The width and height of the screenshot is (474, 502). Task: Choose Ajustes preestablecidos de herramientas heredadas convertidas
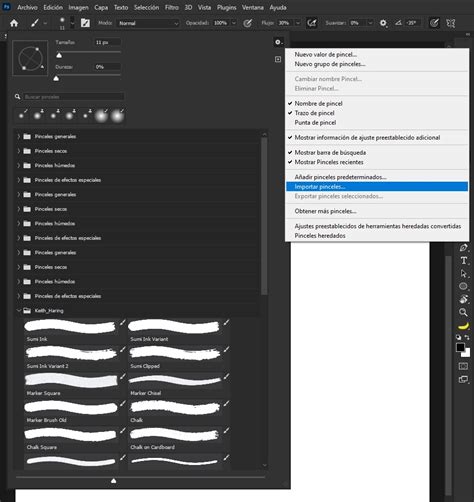pos(377,226)
